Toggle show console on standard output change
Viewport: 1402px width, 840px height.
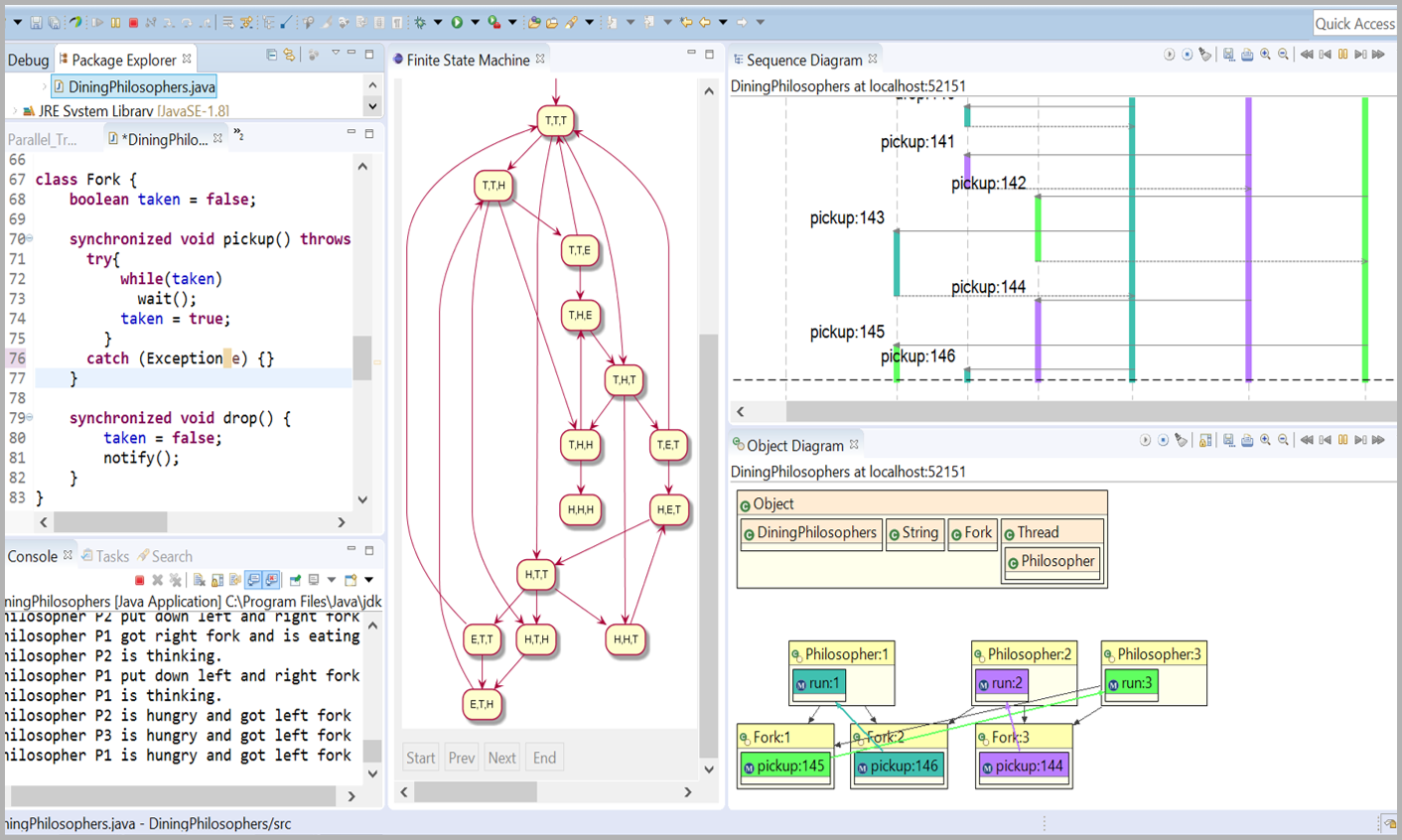(254, 580)
